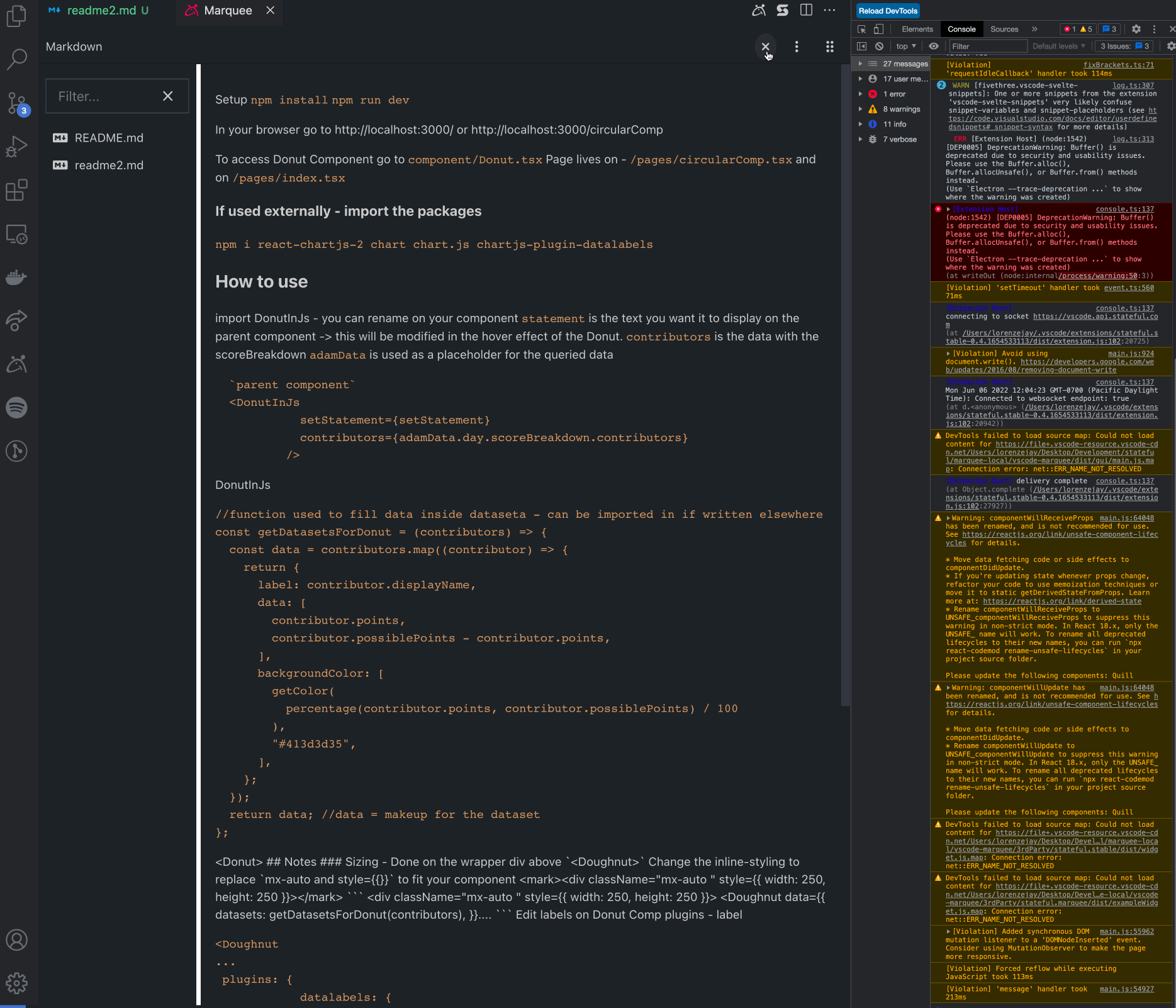Open the Remote Explorer view

(x=17, y=233)
